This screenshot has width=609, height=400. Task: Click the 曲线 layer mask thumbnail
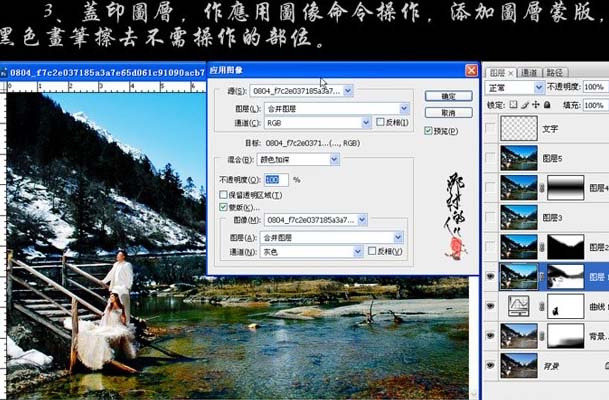pos(565,305)
